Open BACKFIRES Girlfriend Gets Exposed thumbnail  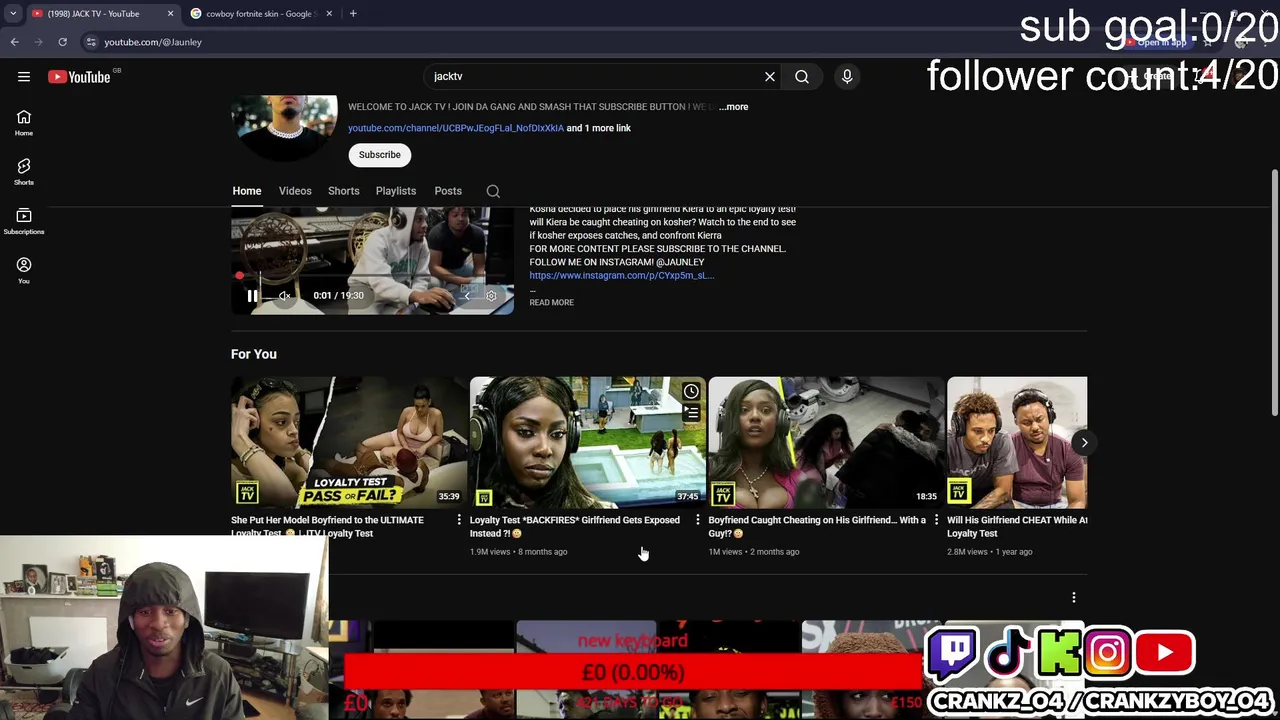point(587,442)
